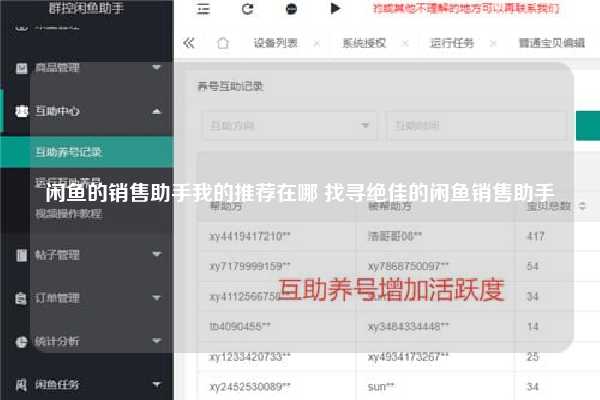Viewport: 600px width, 400px height.
Task: Click the 被帮助方 column header
Action: click(x=390, y=206)
